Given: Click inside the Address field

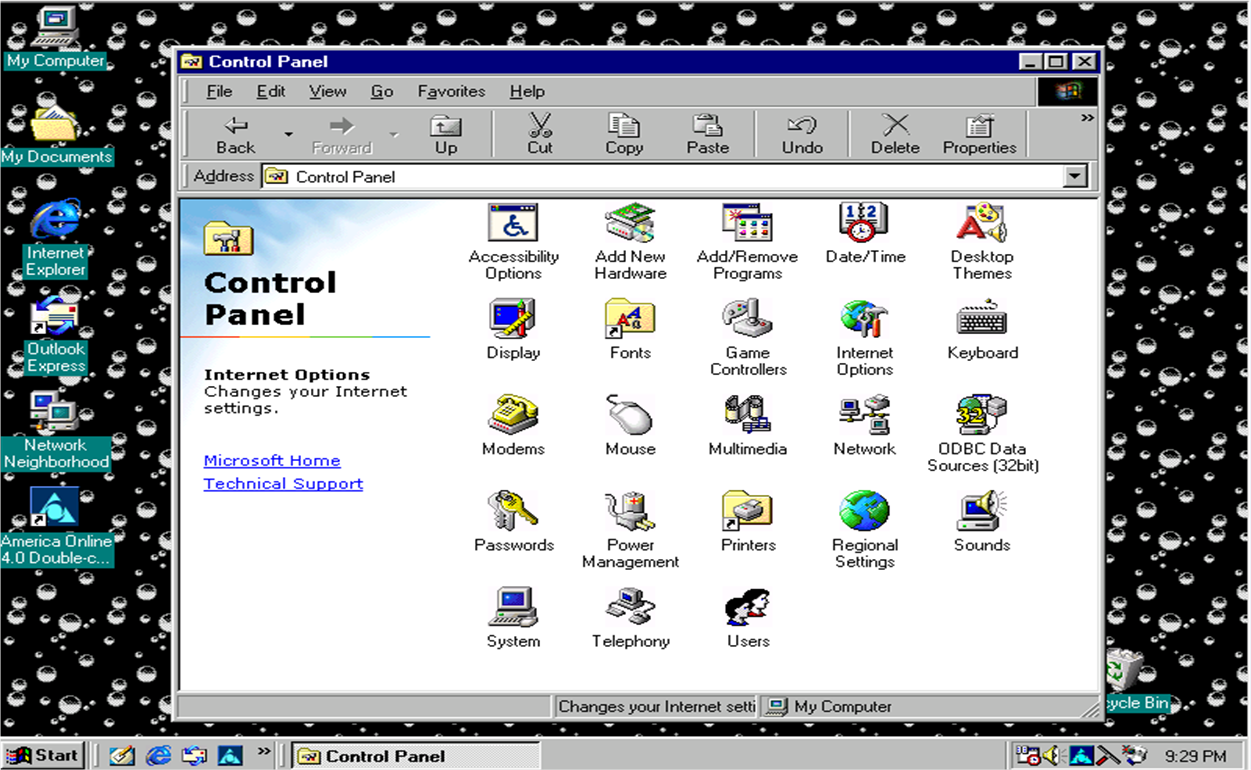Looking at the screenshot, I should [x=662, y=177].
